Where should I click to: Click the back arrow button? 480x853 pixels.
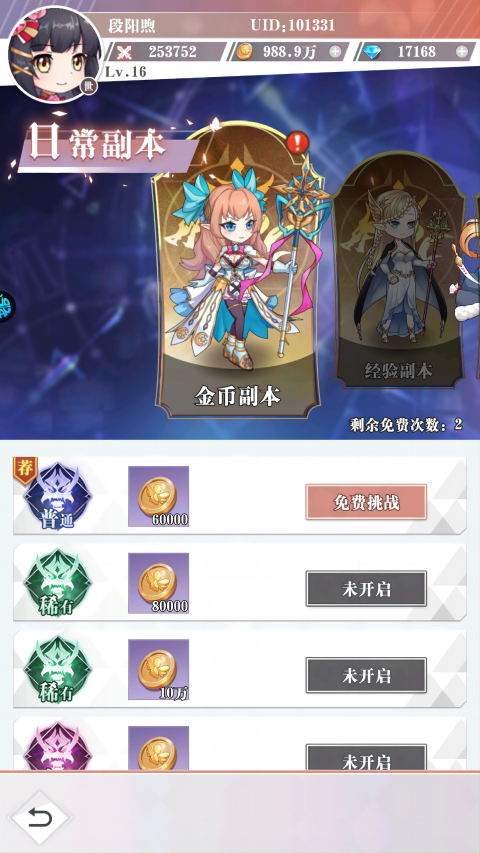(x=40, y=818)
